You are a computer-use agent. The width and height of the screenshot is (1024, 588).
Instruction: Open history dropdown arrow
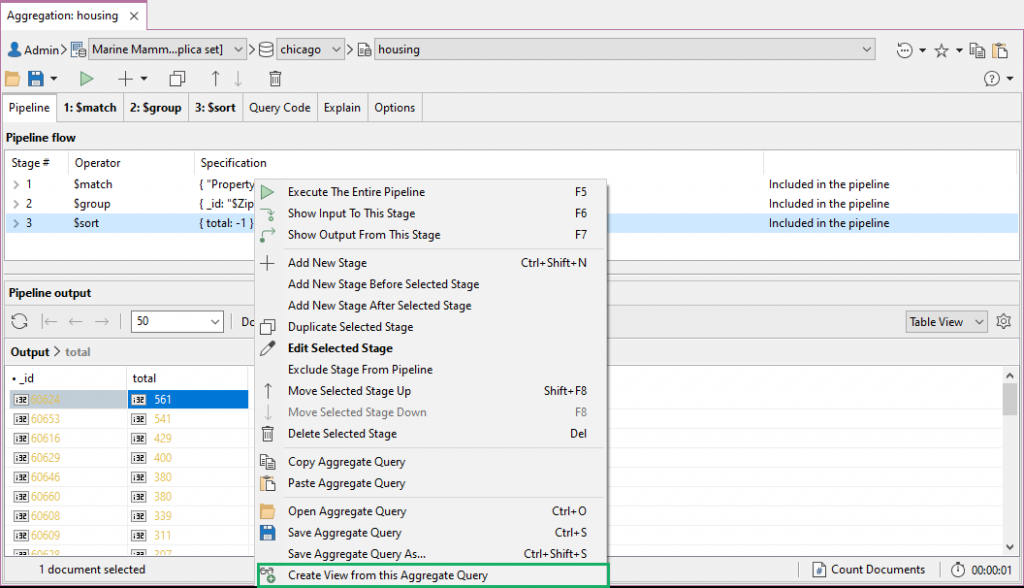(x=922, y=50)
